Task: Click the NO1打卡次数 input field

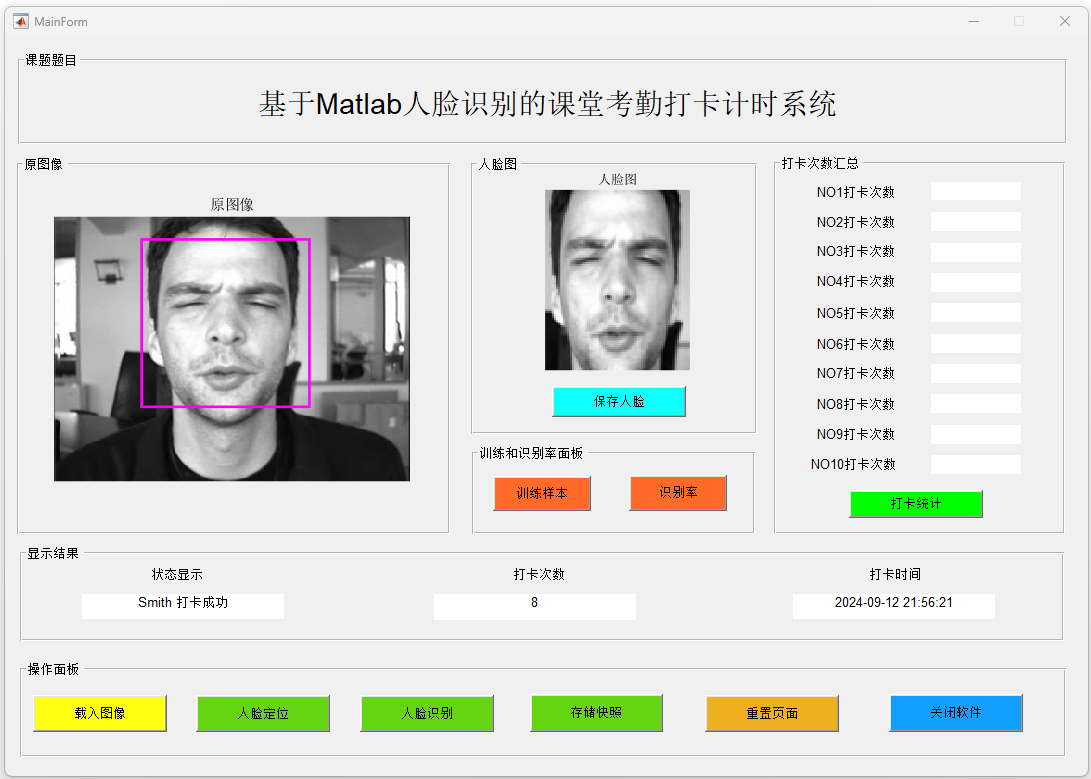Action: tap(975, 191)
